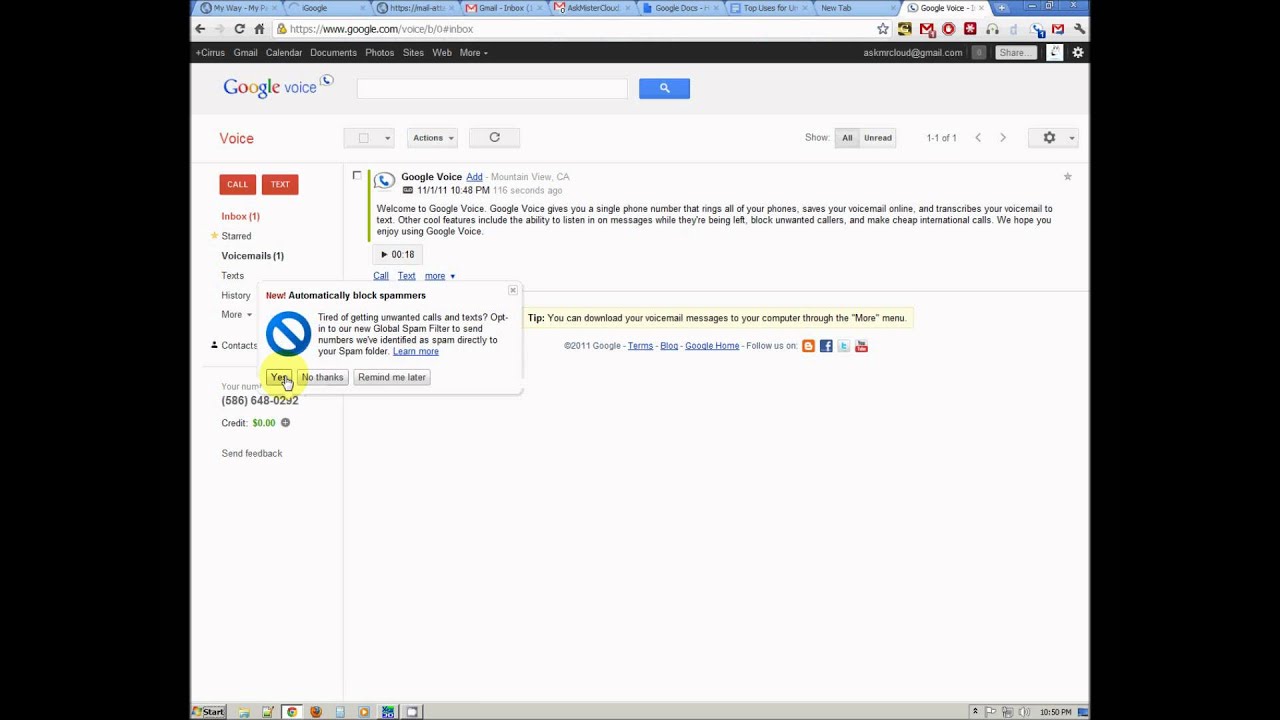Viewport: 1280px width, 720px height.
Task: Reload the browser page
Action: [239, 29]
